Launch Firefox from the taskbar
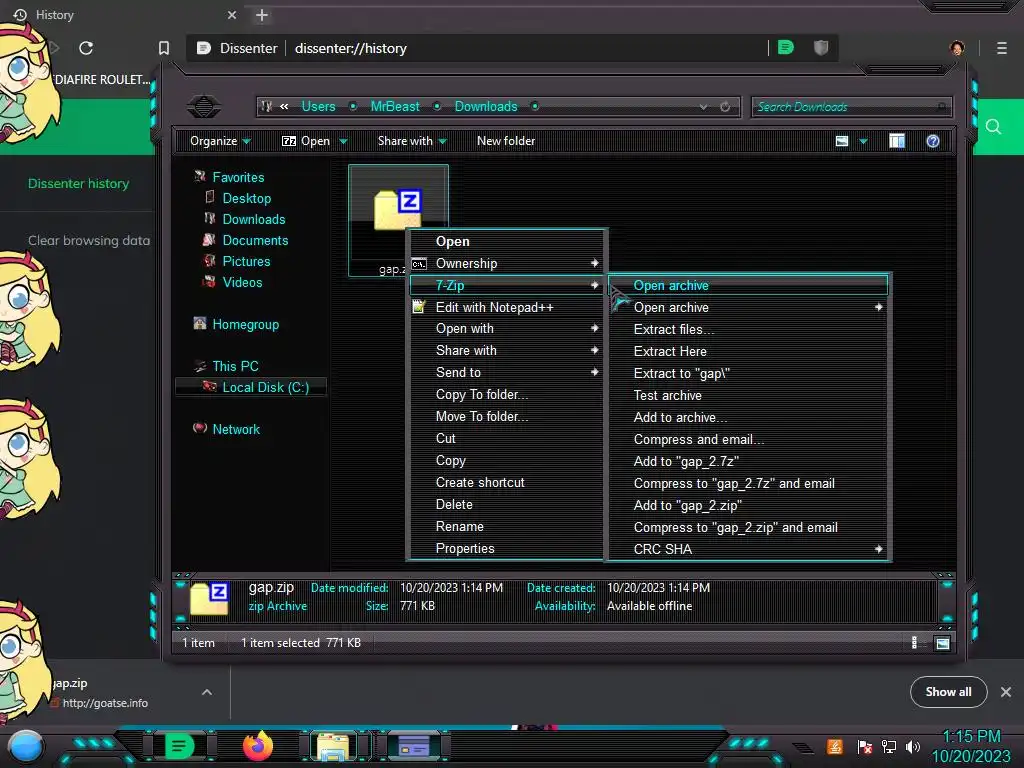 click(x=258, y=746)
